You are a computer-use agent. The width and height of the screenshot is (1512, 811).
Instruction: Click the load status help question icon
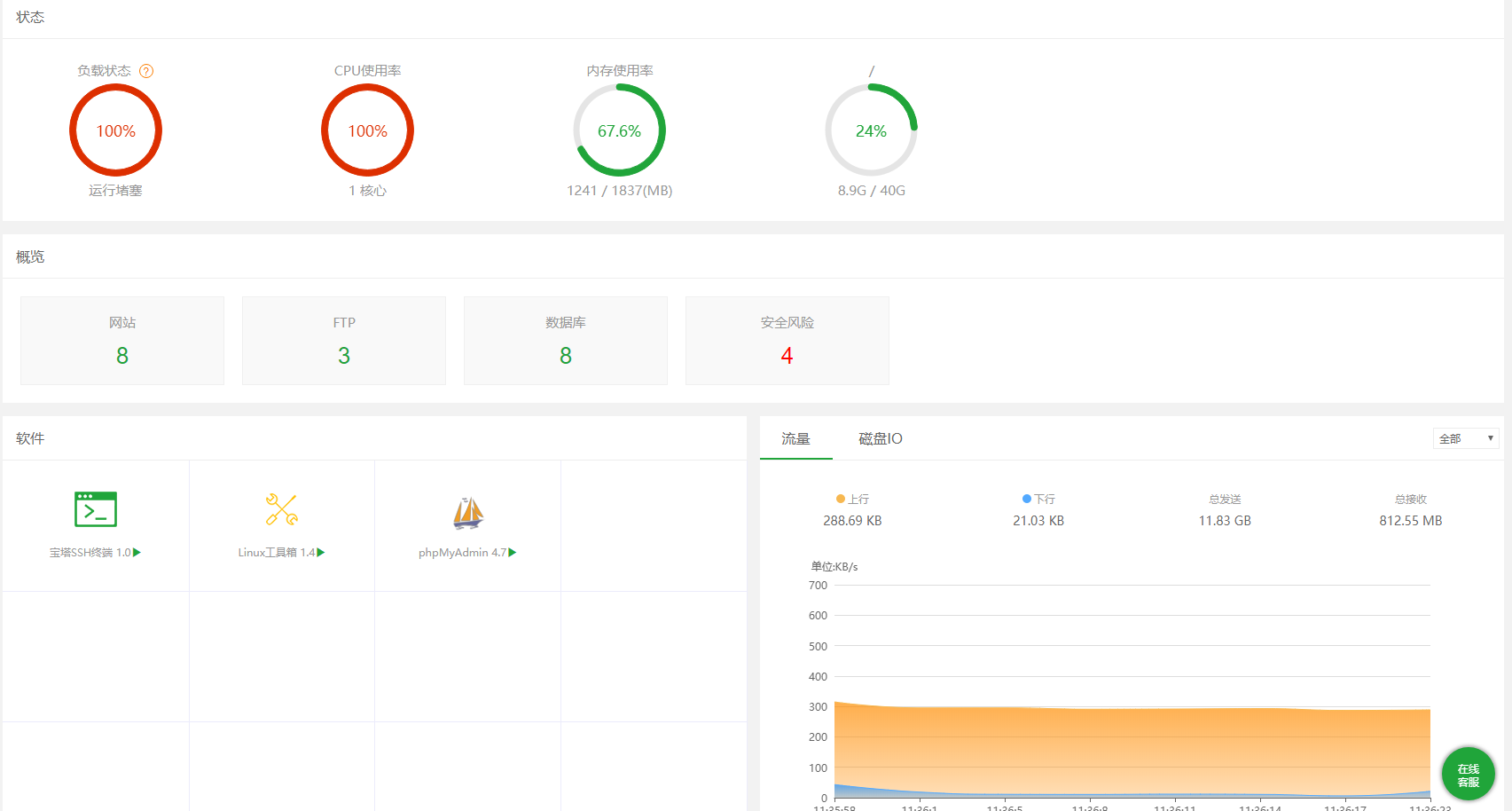[x=147, y=71]
